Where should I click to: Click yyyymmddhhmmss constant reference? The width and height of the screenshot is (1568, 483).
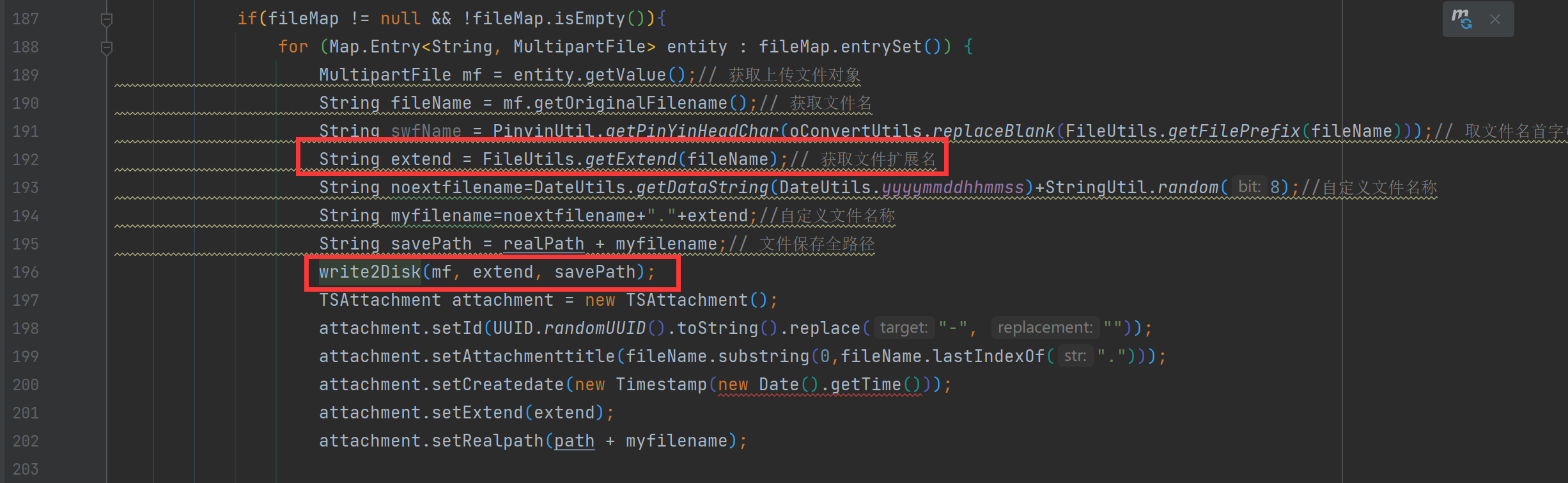coord(953,187)
